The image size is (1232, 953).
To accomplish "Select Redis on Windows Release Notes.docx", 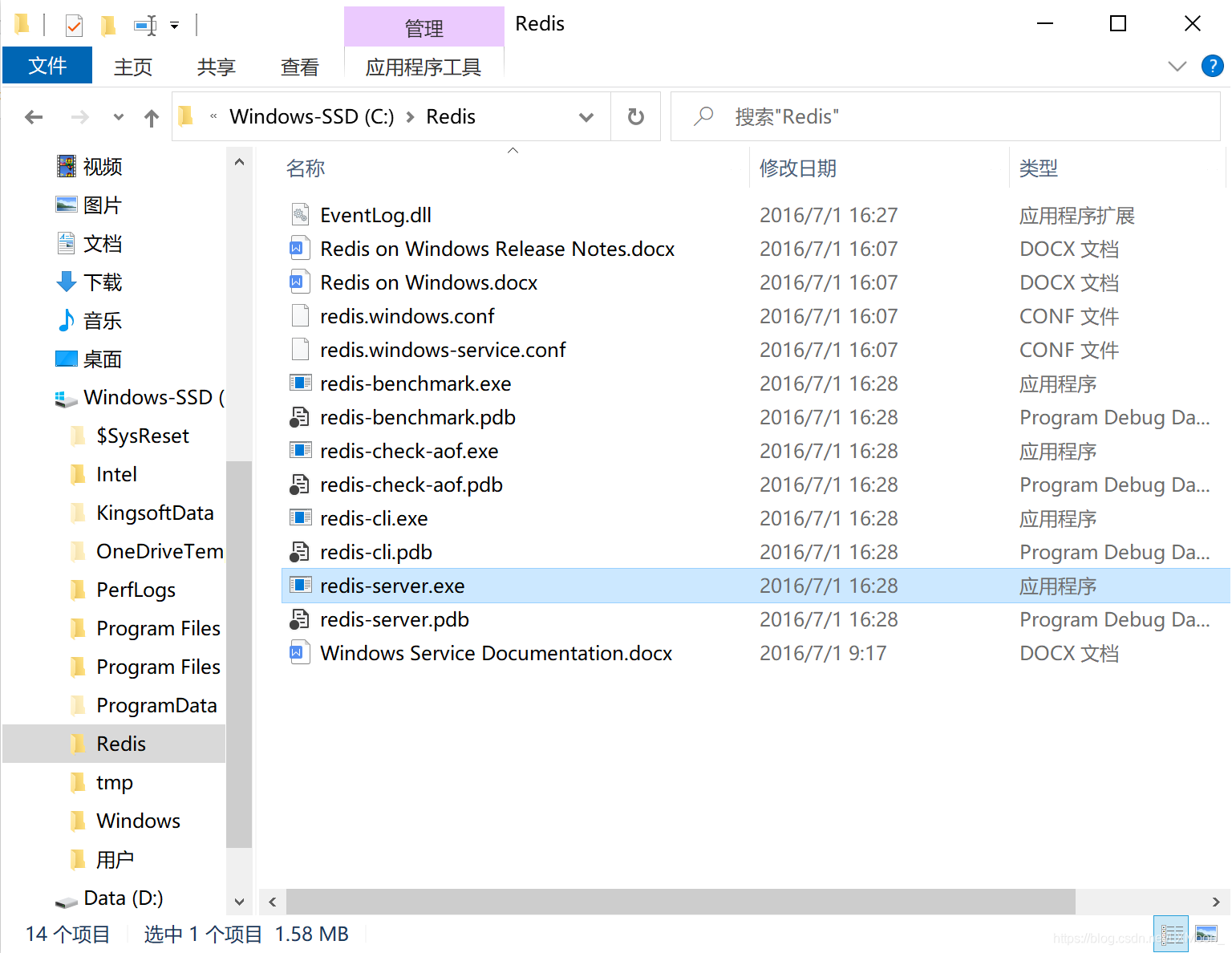I will pos(497,249).
